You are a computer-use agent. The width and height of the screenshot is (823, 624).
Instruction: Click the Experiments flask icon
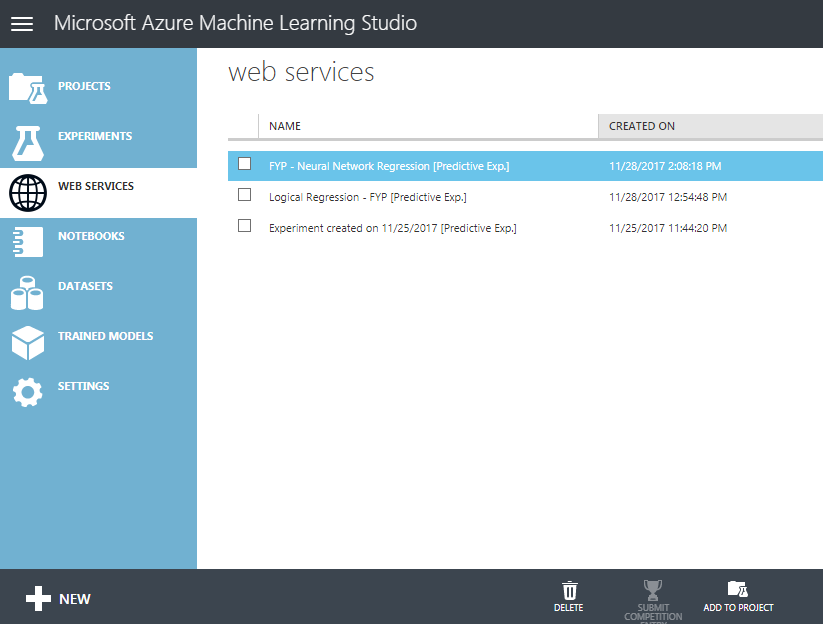coord(28,143)
